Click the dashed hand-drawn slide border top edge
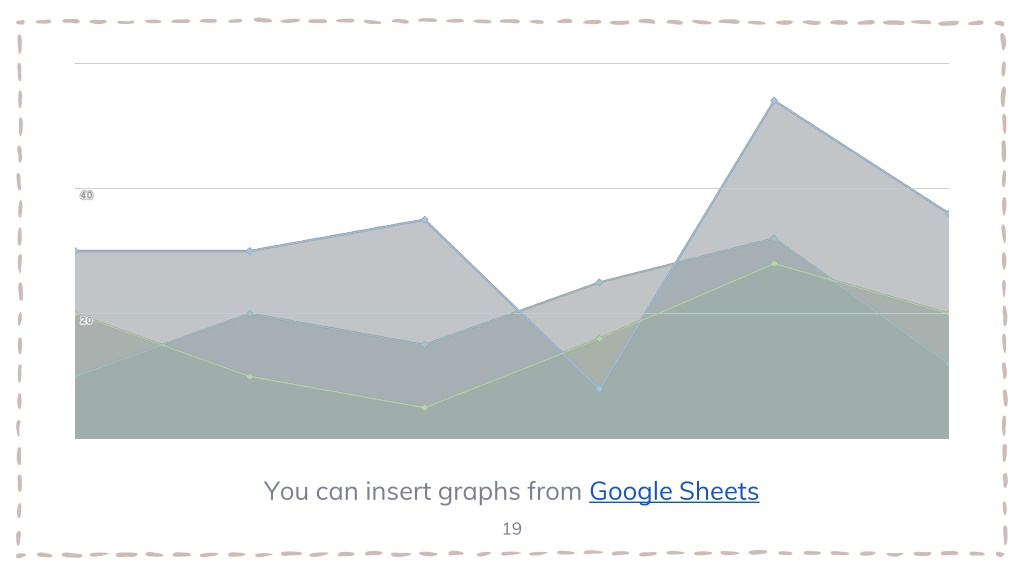The image size is (1024, 576). [x=512, y=22]
